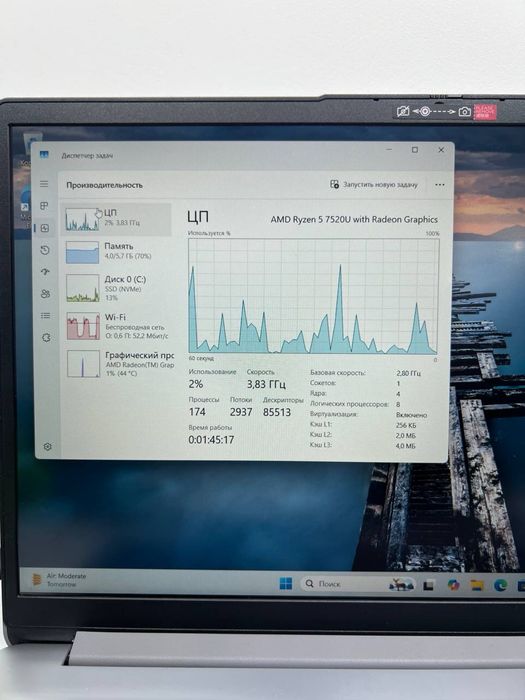Select the Wi-Fi performance item
Image resolution: width=525 pixels, height=700 pixels.
click(x=116, y=326)
